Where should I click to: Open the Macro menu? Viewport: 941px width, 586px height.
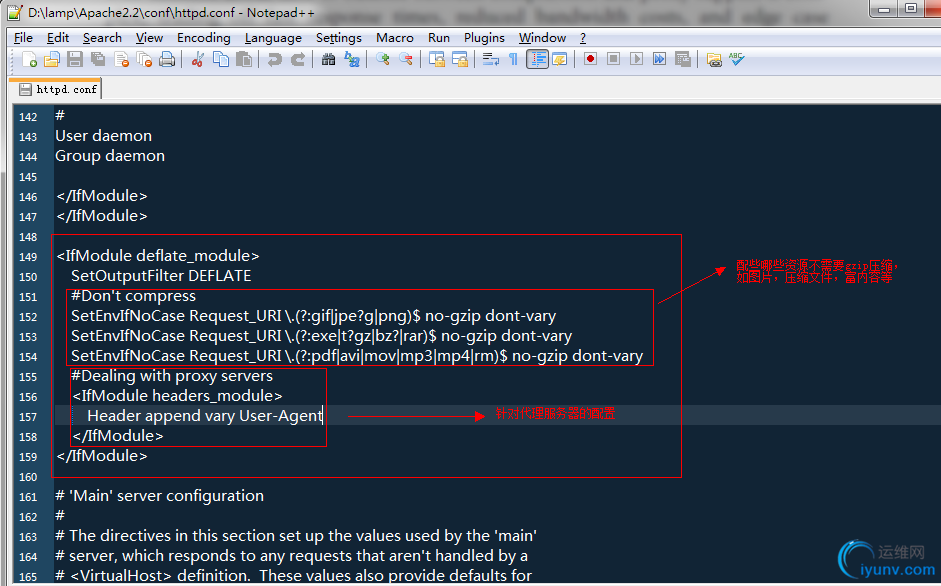pyautogui.click(x=394, y=38)
